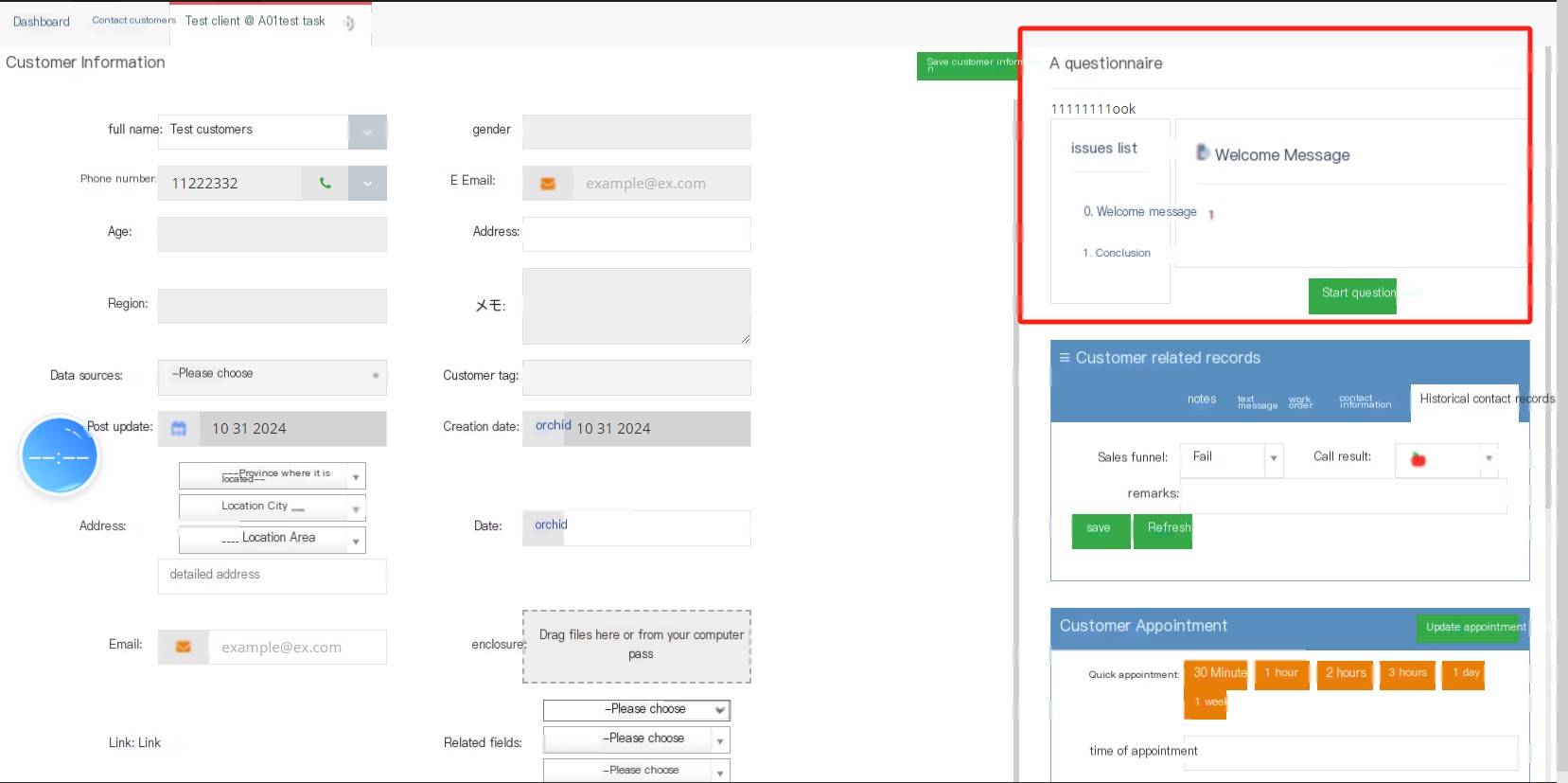The image size is (1568, 783).
Task: Select the 2 hours quick appointment
Action: [x=1344, y=674]
